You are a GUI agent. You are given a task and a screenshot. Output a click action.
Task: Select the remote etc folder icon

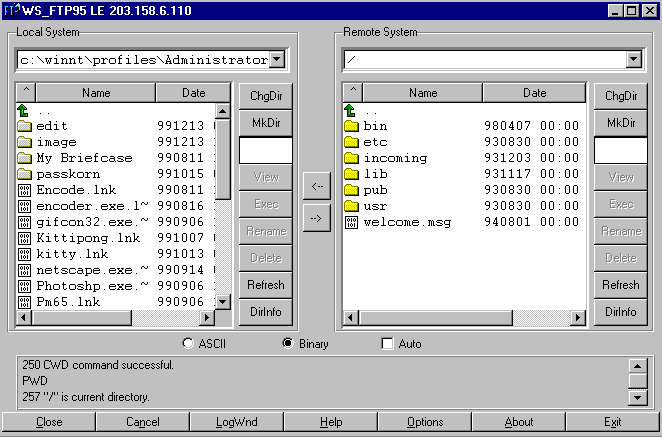(351, 142)
